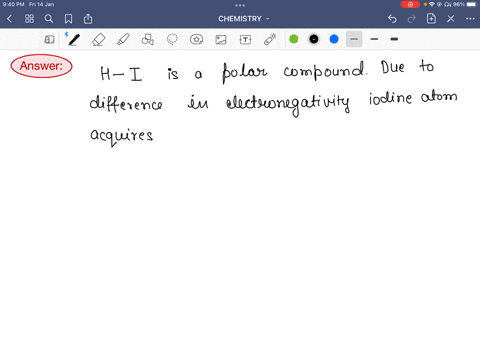Select the medium stroke width

coord(374,39)
